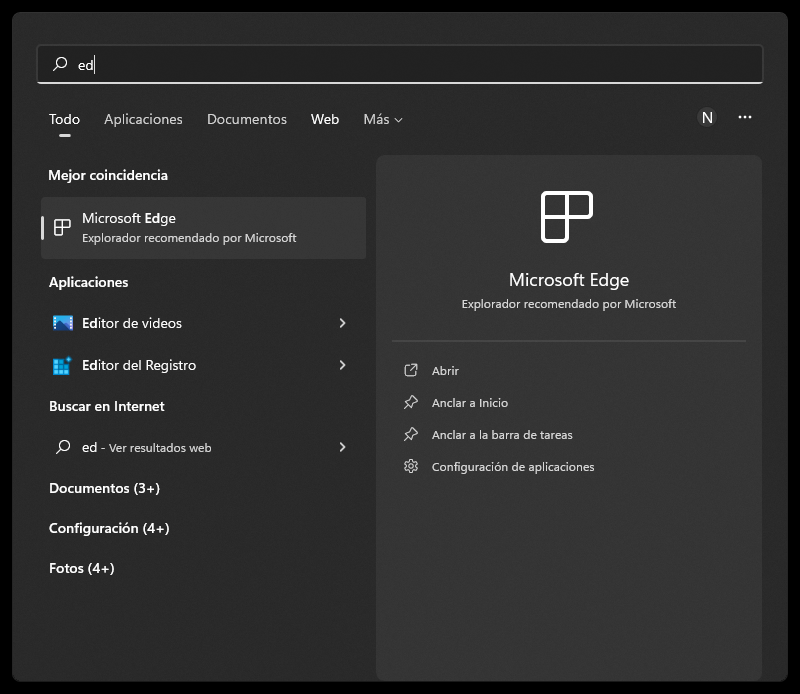Screen dimensions: 800x694
Task: Click the pin icon beside Anclar a la barra de tareas
Action: [x=411, y=435]
